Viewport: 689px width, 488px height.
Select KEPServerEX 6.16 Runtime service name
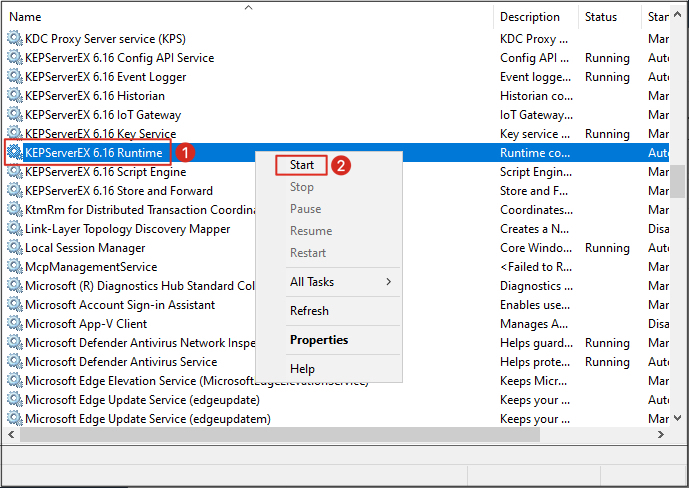94,152
